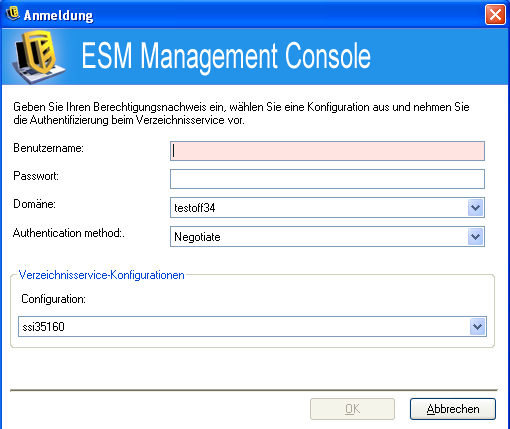Click the Passwort label

[x=36, y=176]
